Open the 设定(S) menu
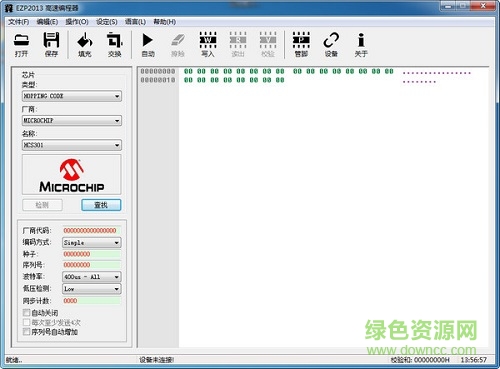 [107, 22]
